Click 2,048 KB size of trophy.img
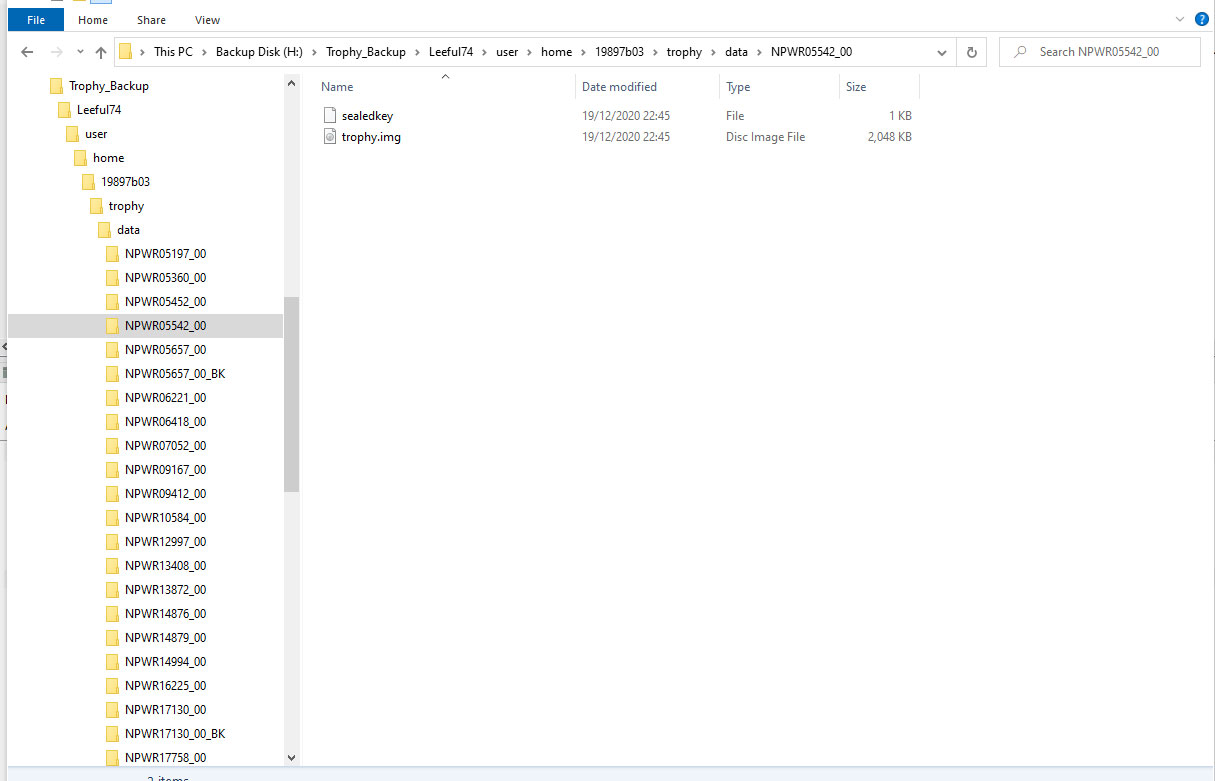The height and width of the screenshot is (781, 1215). coord(889,137)
